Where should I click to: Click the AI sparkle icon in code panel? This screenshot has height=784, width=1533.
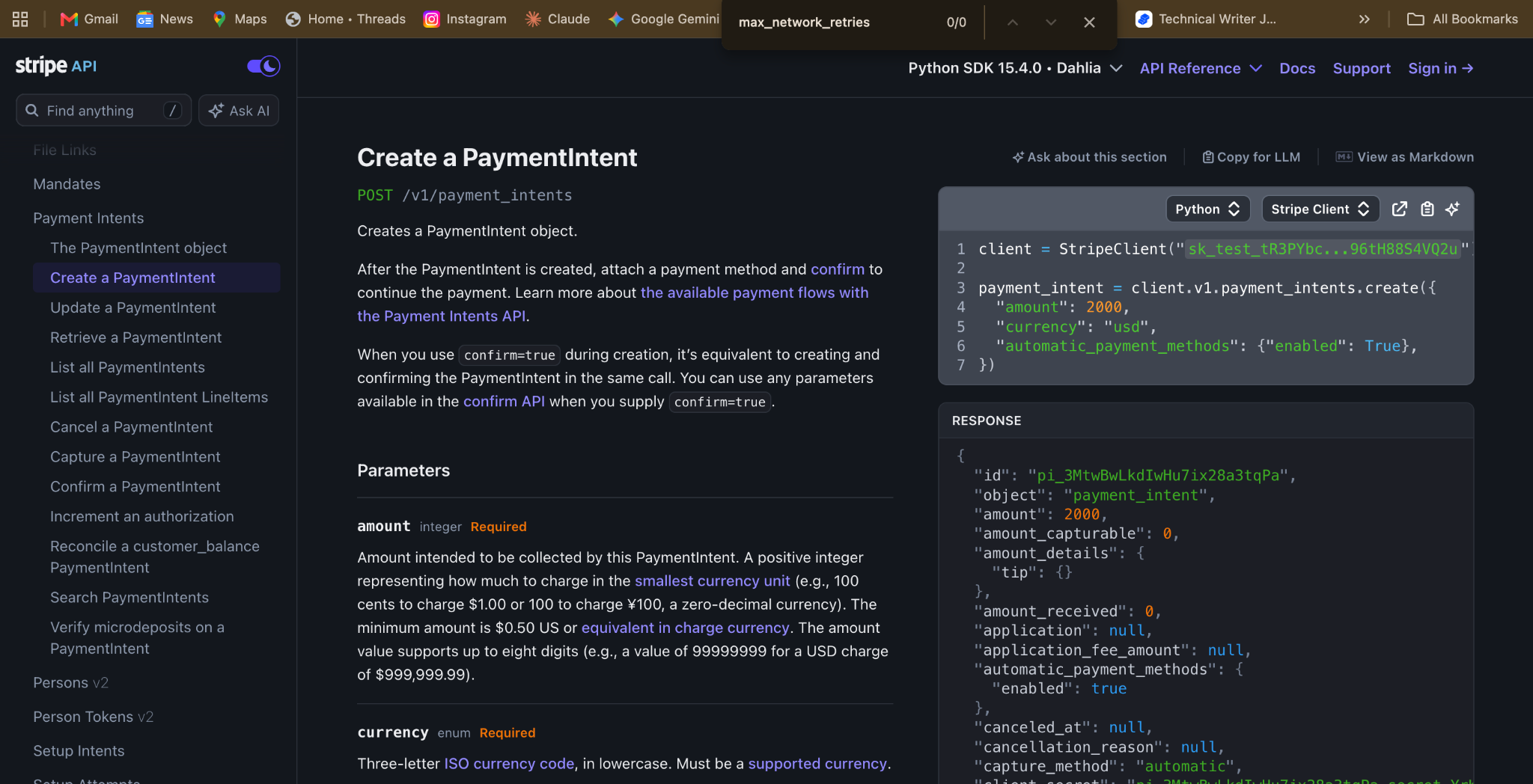[1453, 209]
